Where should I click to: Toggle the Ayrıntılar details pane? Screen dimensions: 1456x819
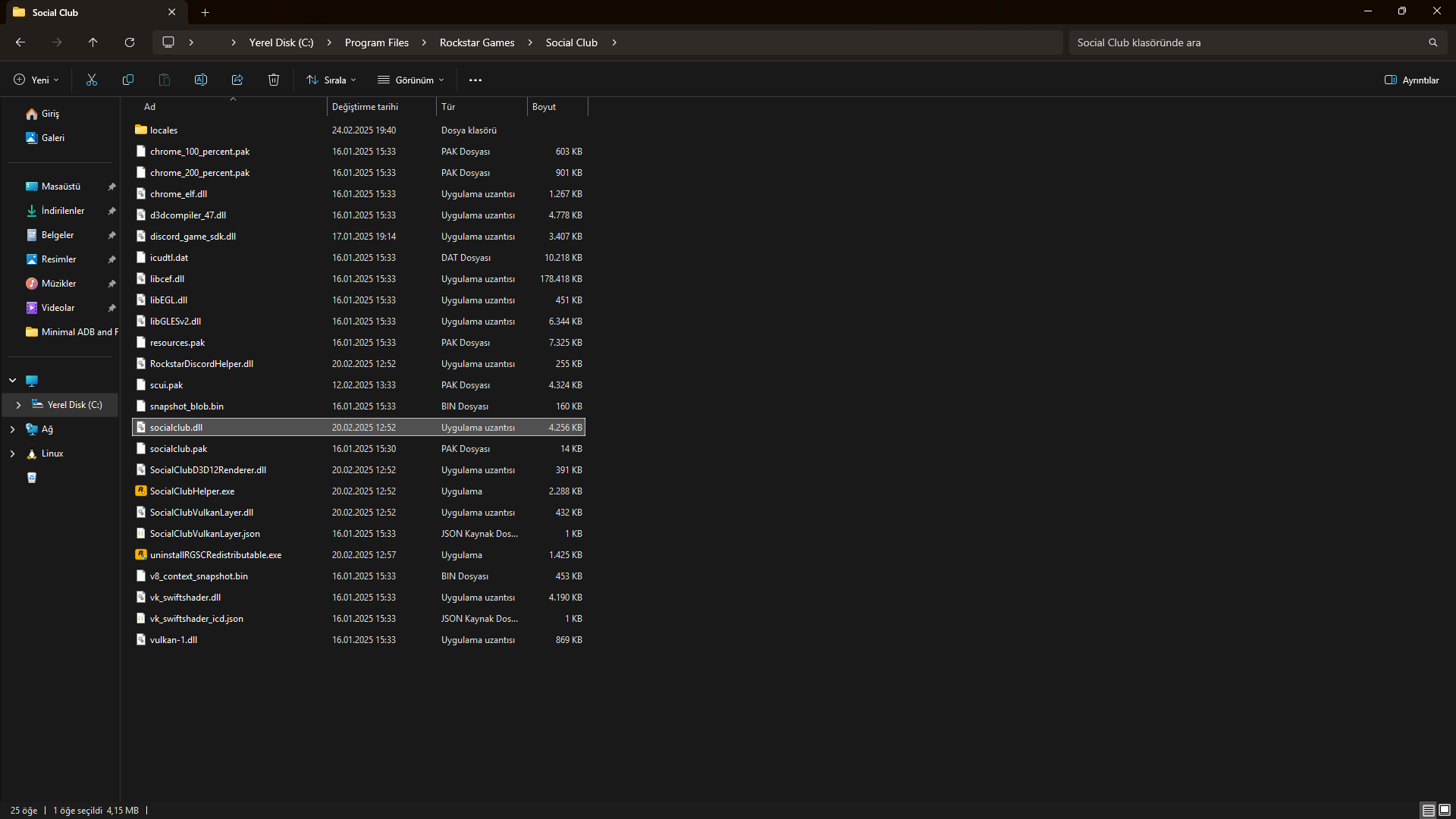1411,80
